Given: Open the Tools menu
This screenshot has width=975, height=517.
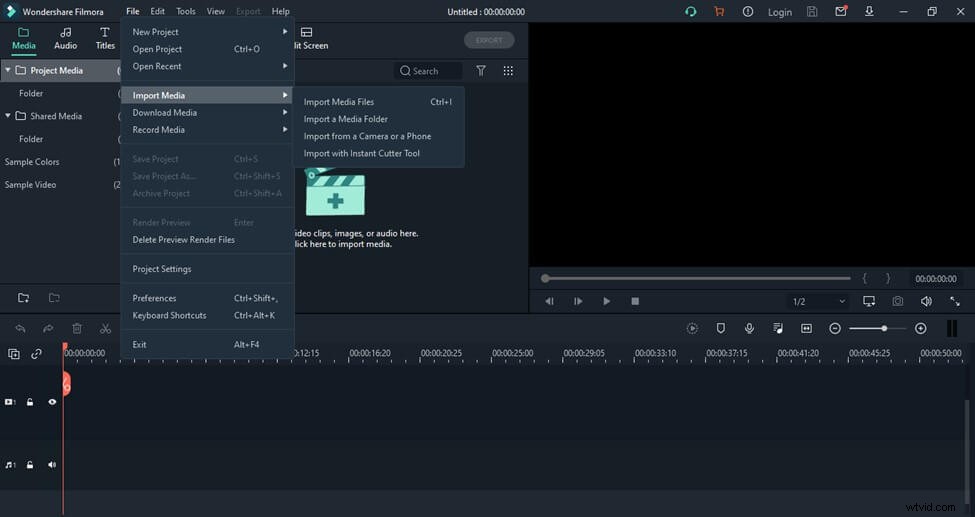Looking at the screenshot, I should point(185,11).
